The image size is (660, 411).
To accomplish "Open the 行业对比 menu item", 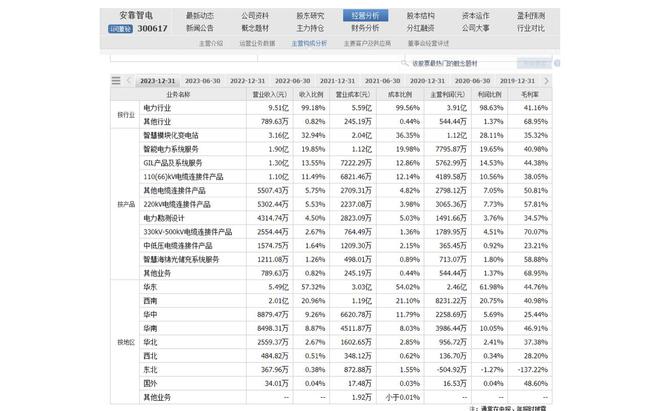I will [x=531, y=28].
